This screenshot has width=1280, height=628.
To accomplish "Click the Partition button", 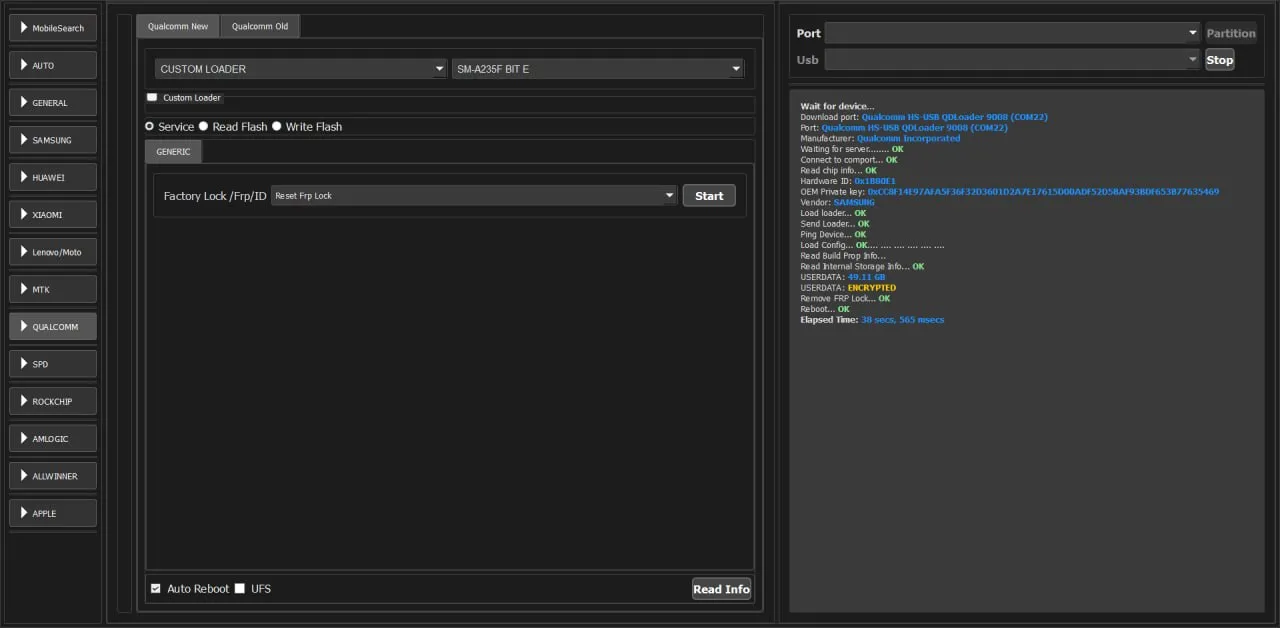I will 1230,33.
